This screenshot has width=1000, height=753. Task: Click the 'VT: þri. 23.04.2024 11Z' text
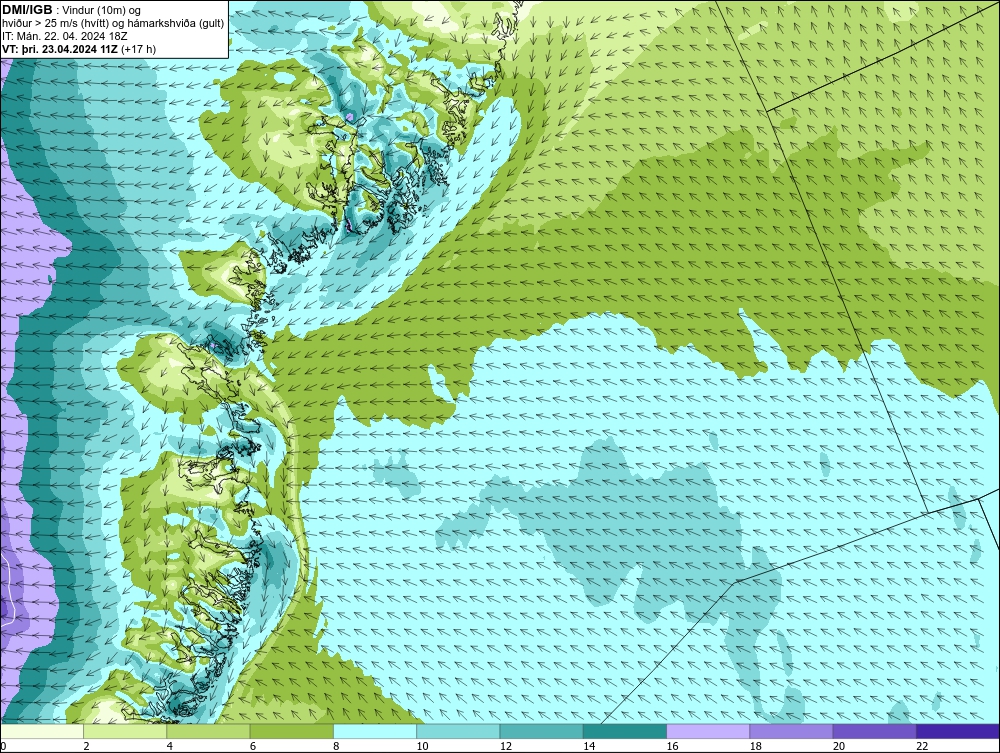pos(60,49)
